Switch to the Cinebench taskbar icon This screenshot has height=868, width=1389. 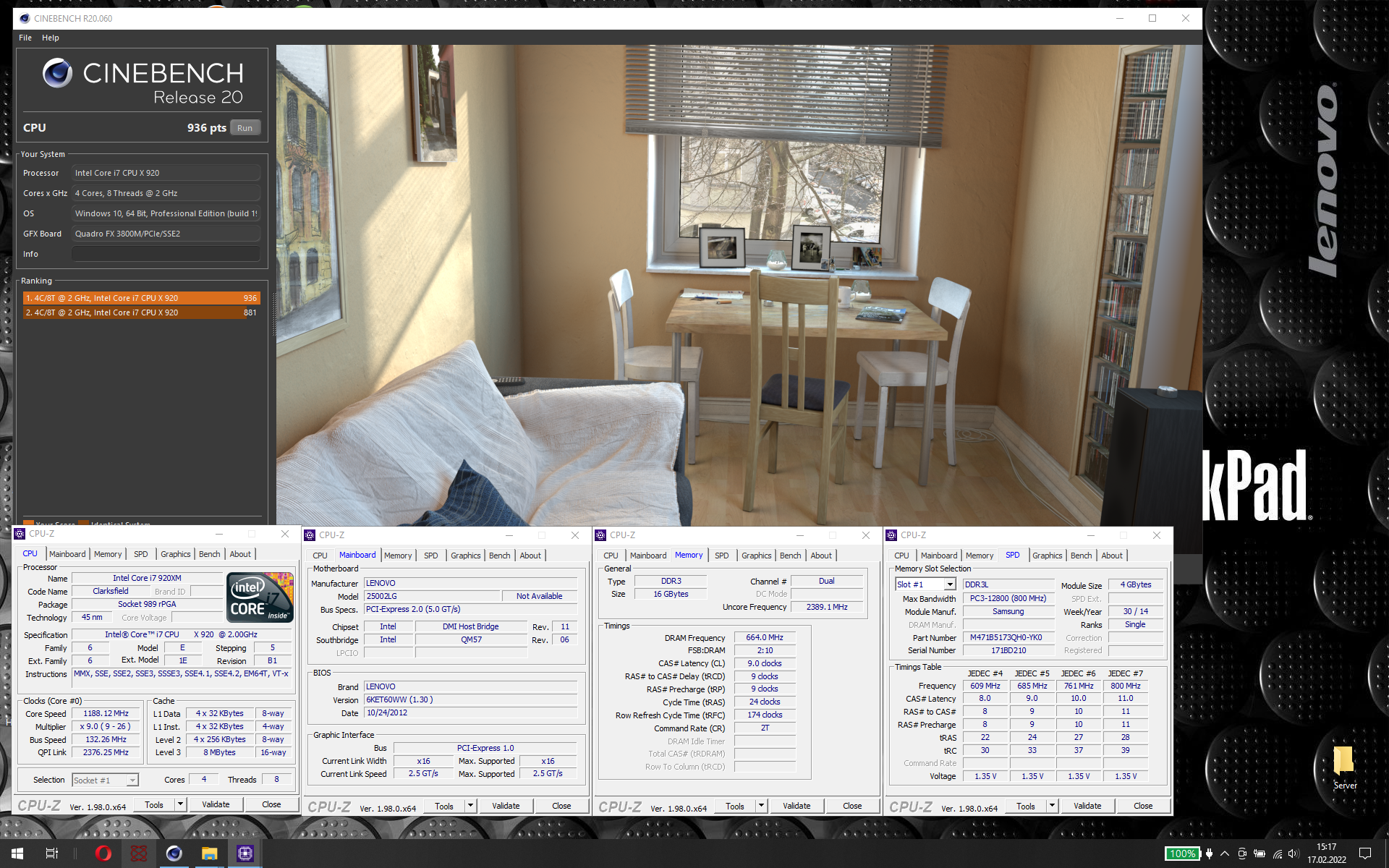[x=174, y=854]
